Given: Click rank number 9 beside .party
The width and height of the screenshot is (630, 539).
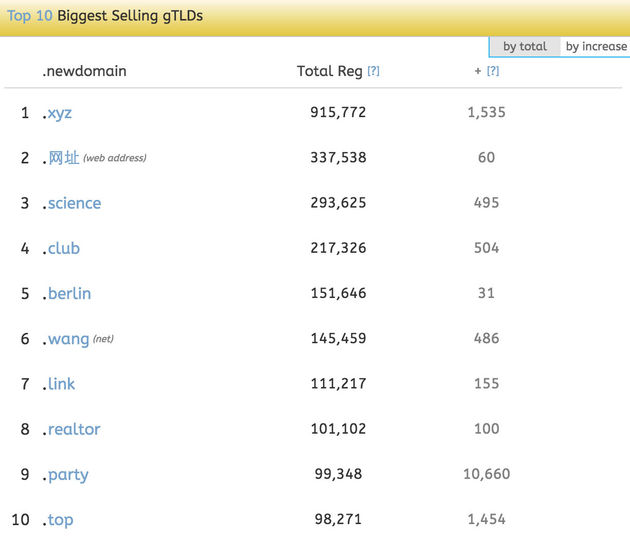Looking at the screenshot, I should [x=25, y=474].
